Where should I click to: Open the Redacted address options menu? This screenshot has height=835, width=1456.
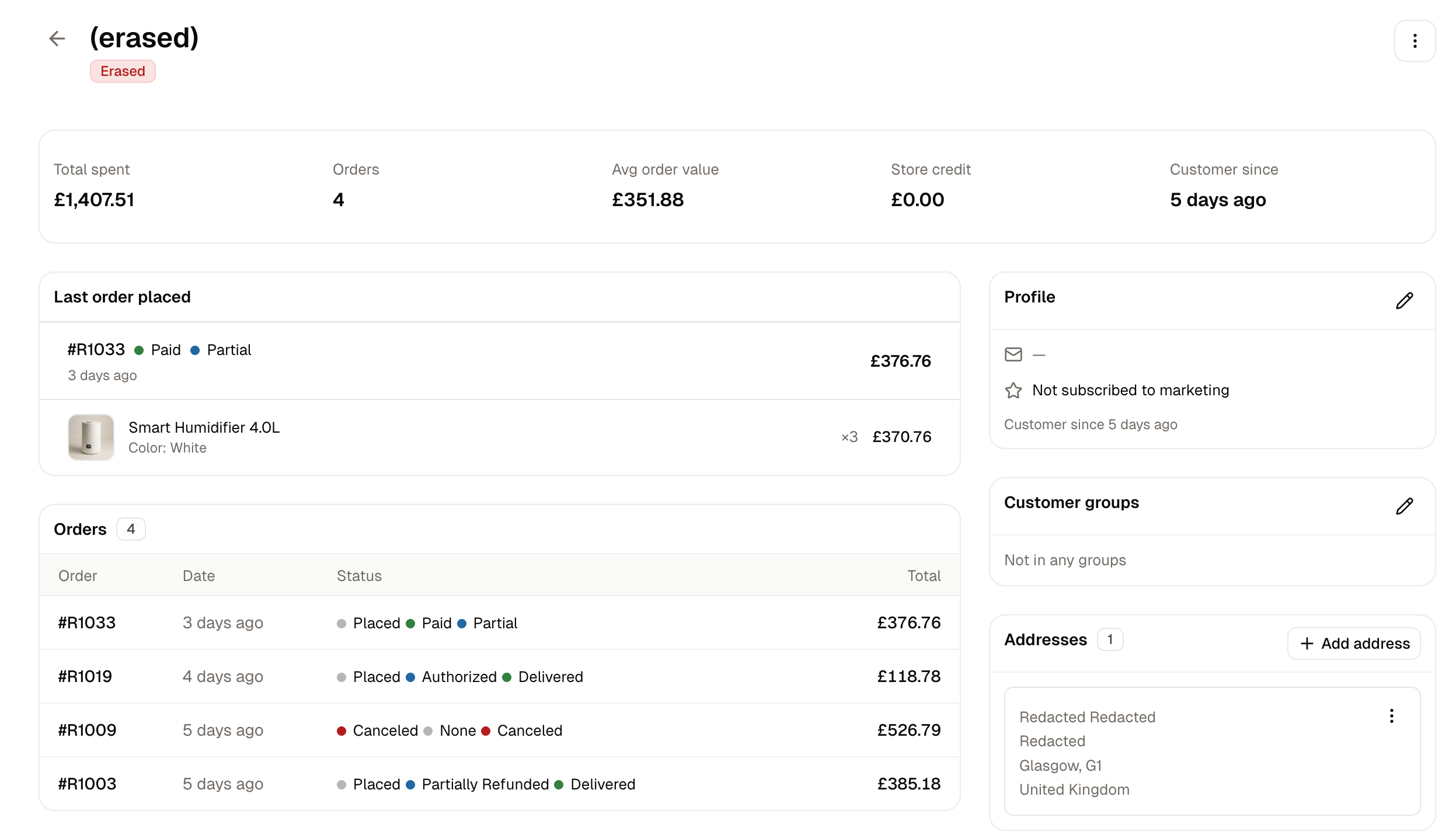(x=1391, y=716)
